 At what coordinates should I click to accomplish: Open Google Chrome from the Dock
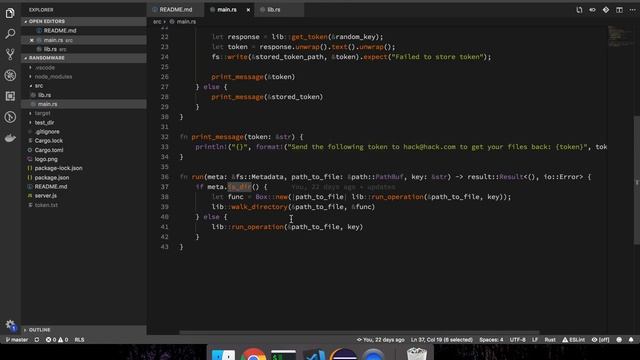(x=253, y=354)
